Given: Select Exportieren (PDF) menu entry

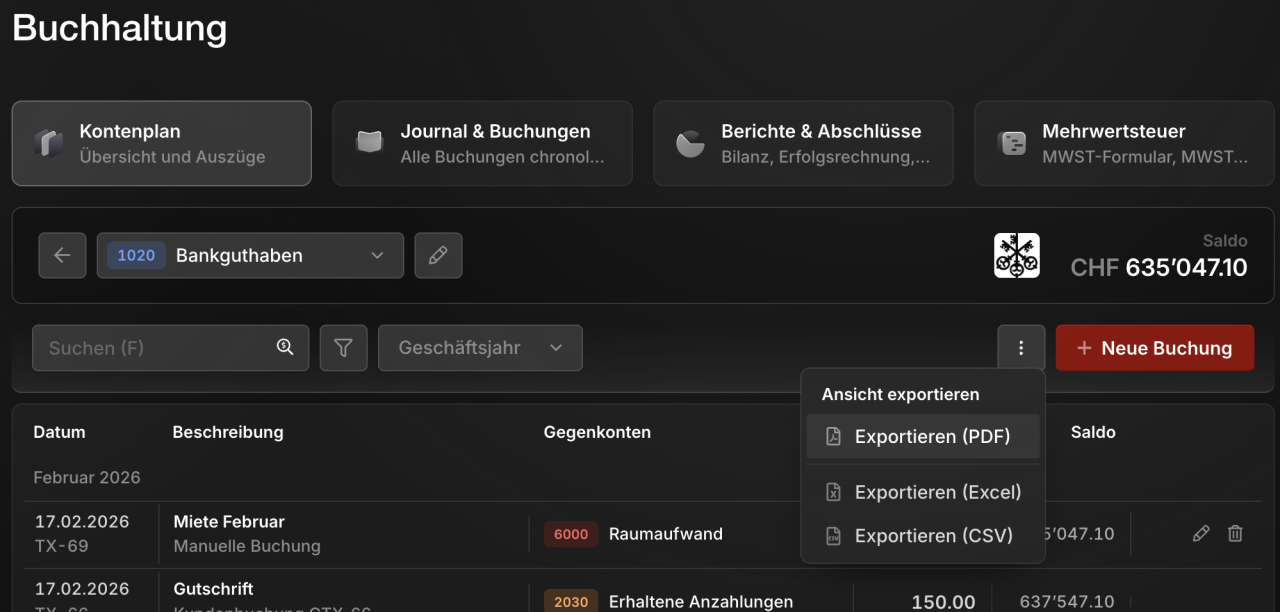Looking at the screenshot, I should 923,437.
